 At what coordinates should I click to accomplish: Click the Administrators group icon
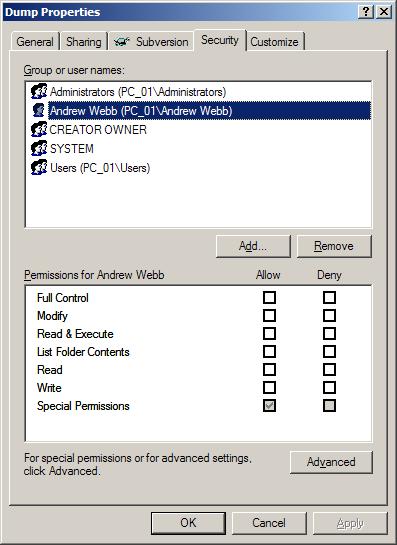39,92
